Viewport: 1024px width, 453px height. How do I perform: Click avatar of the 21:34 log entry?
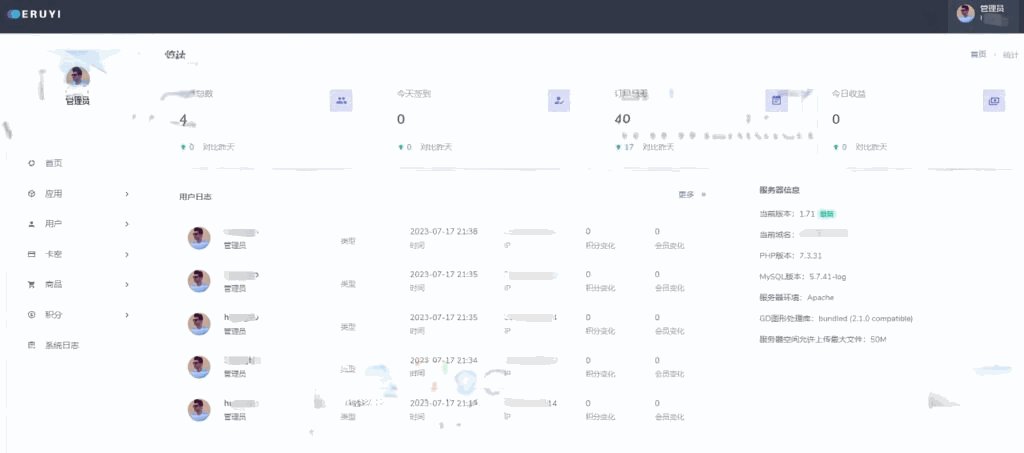tap(199, 367)
